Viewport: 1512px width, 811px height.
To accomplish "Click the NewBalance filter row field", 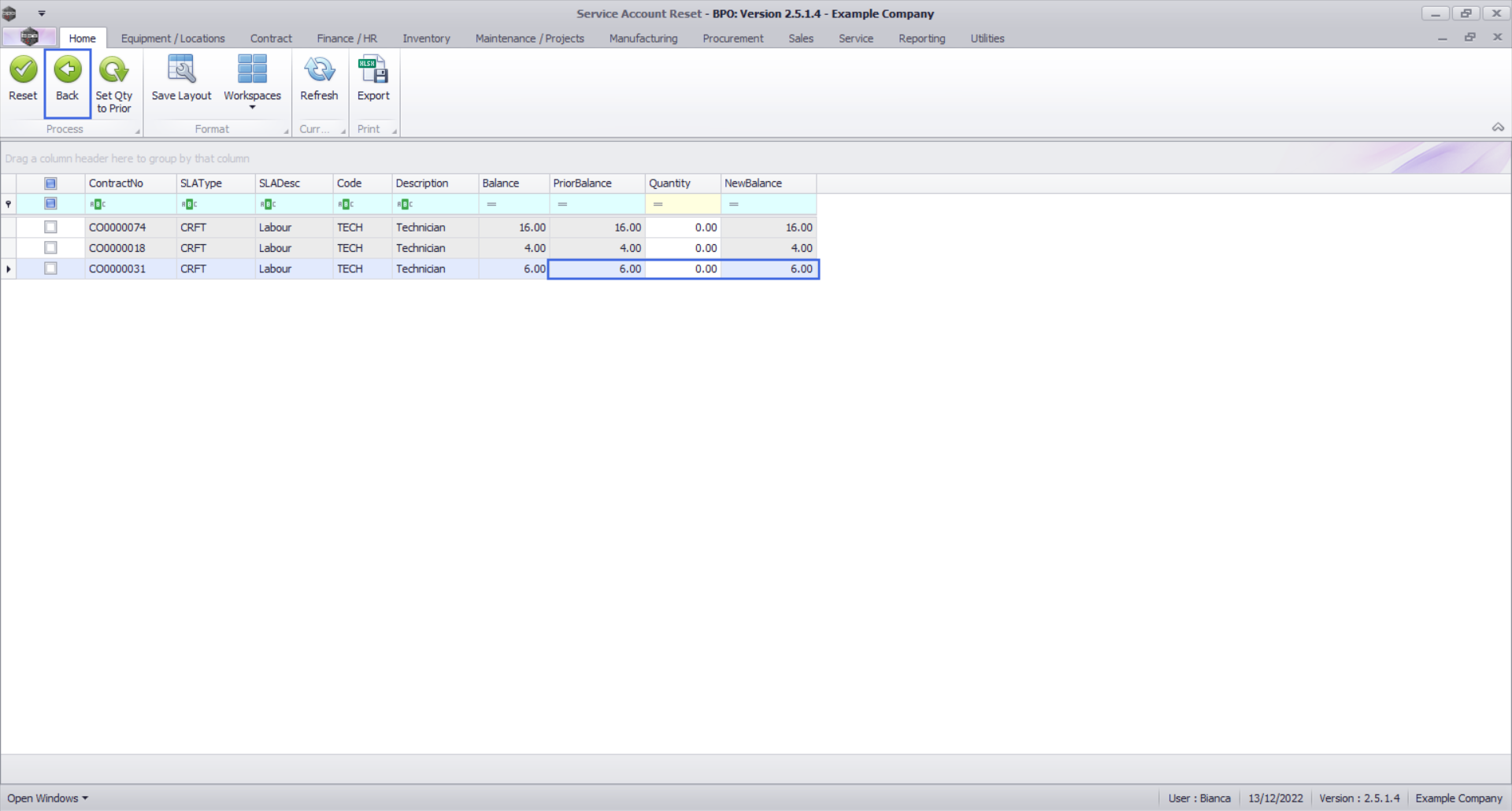I will point(769,204).
